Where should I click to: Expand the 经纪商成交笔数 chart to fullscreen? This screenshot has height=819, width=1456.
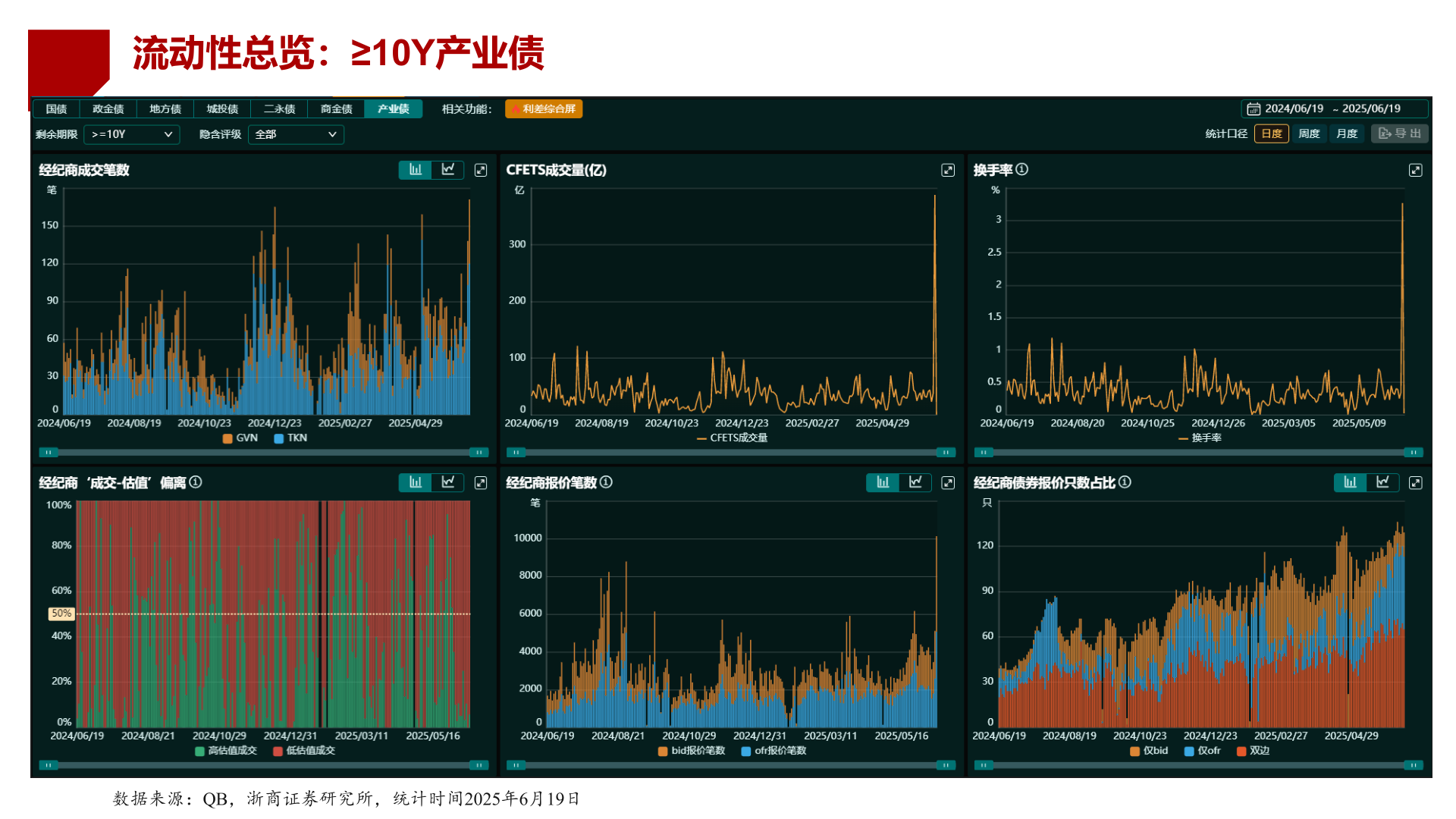tap(481, 170)
